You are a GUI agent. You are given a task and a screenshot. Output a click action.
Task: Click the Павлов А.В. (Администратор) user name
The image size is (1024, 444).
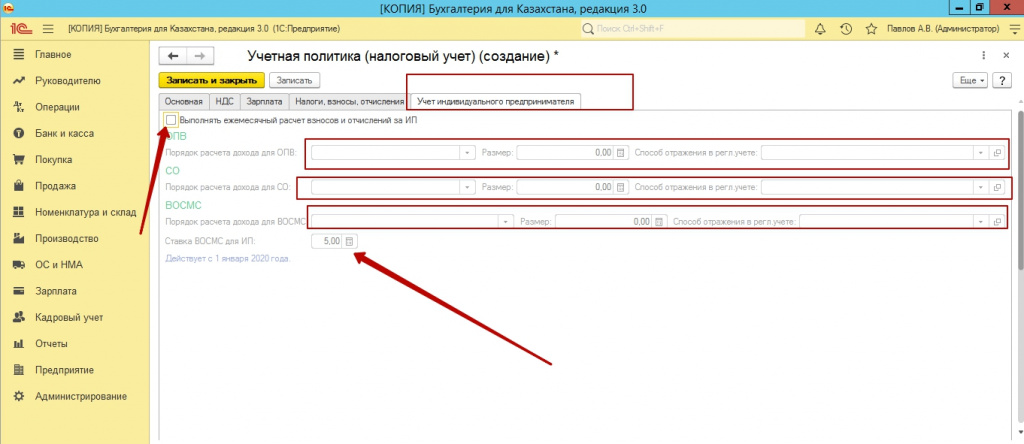click(x=943, y=29)
